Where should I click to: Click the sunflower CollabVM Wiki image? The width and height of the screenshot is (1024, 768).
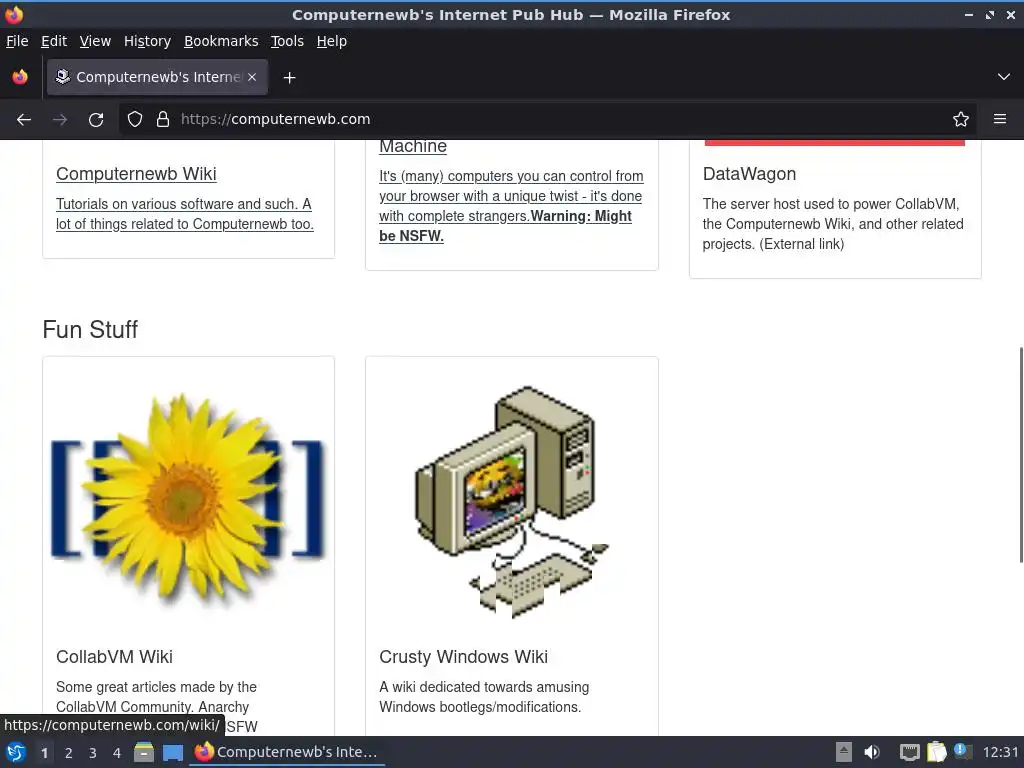click(x=188, y=500)
